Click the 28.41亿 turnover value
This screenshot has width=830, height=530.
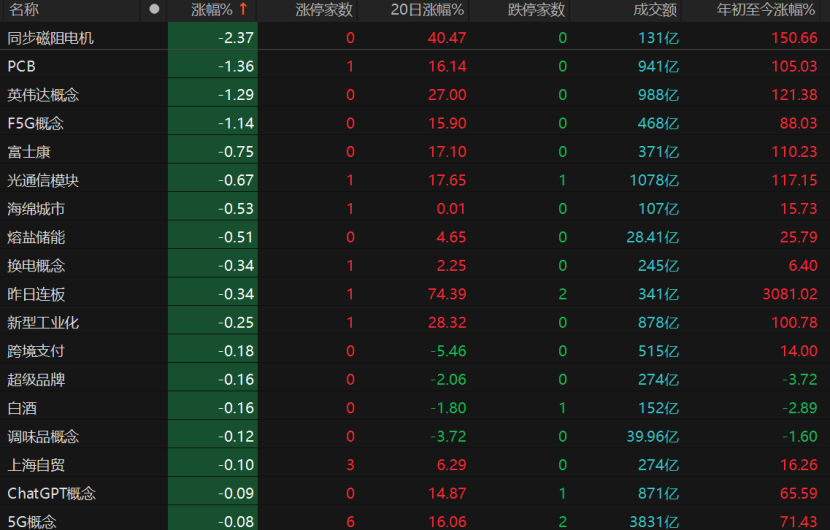pyautogui.click(x=653, y=237)
